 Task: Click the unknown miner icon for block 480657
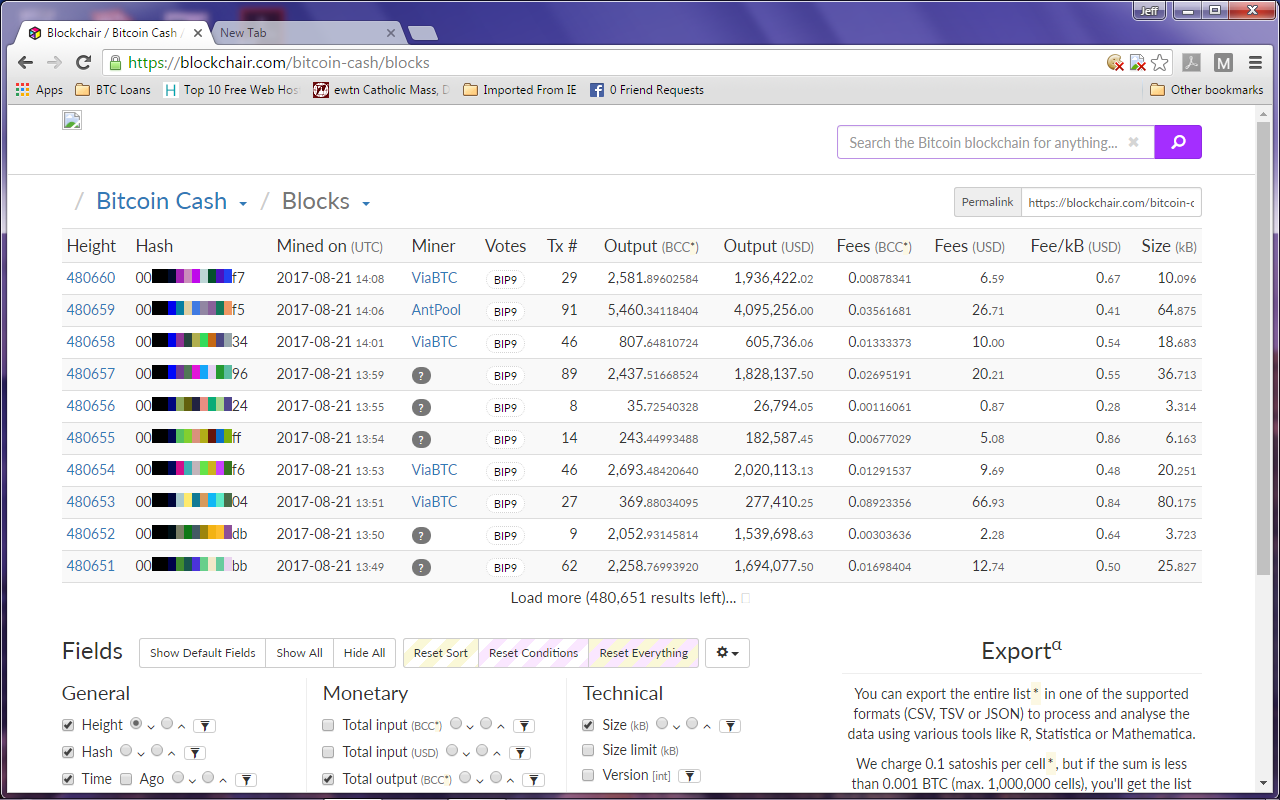tap(421, 375)
